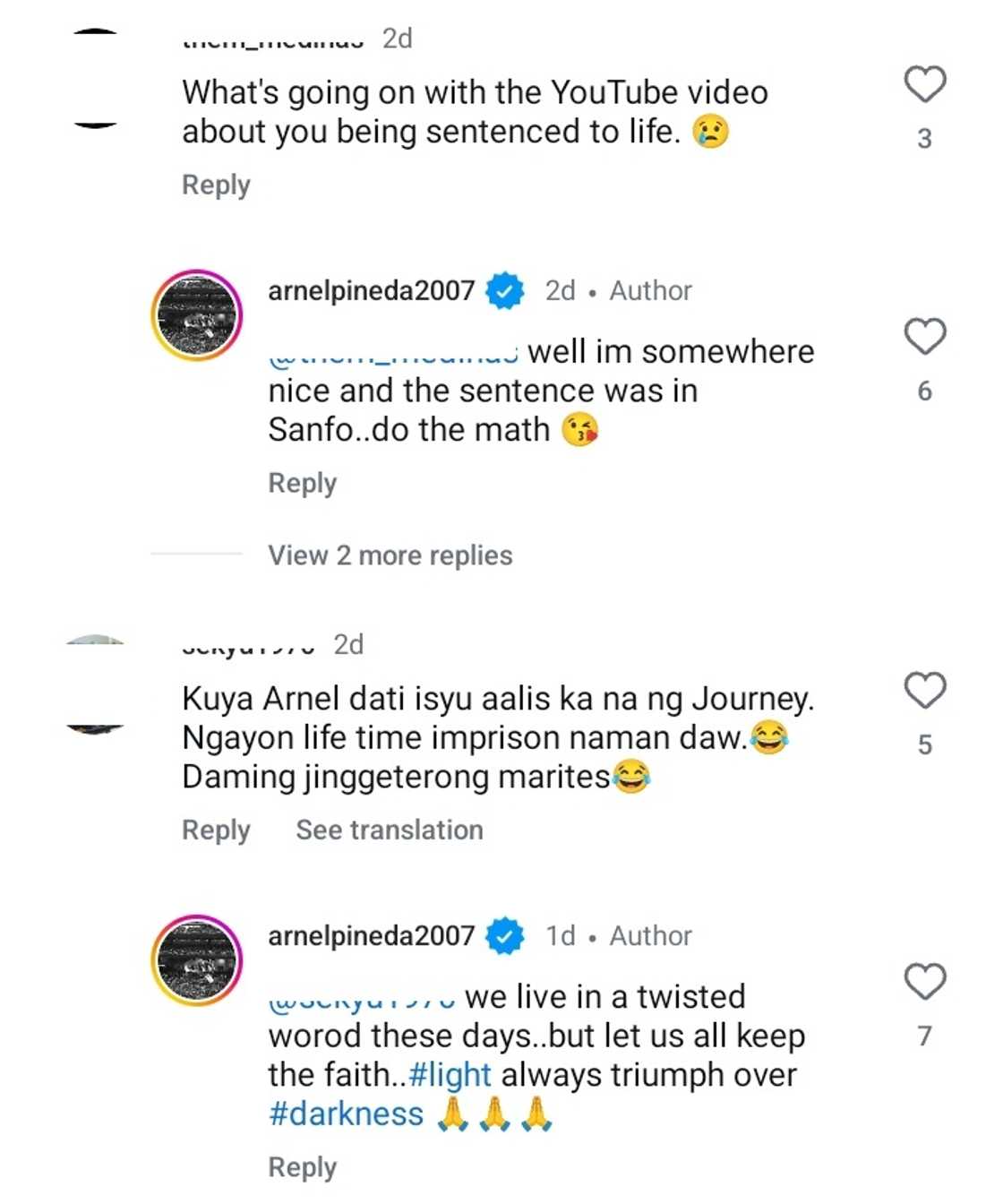1003x1204 pixels.
Task: Tap verified badge on the 1d author reply
Action: (x=504, y=936)
